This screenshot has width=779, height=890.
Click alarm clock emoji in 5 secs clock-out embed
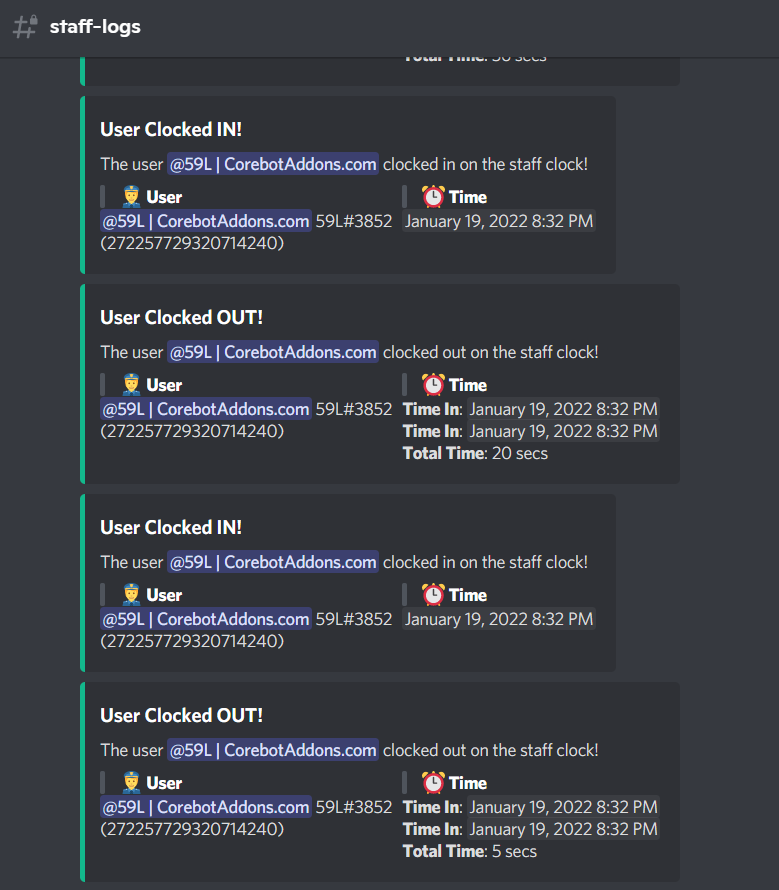[433, 783]
